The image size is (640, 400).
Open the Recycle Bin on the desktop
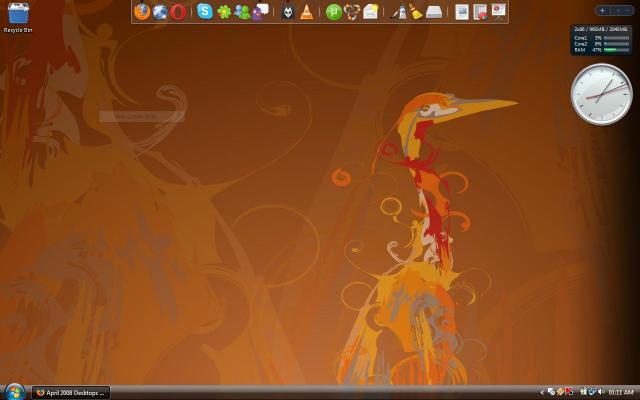pos(18,17)
